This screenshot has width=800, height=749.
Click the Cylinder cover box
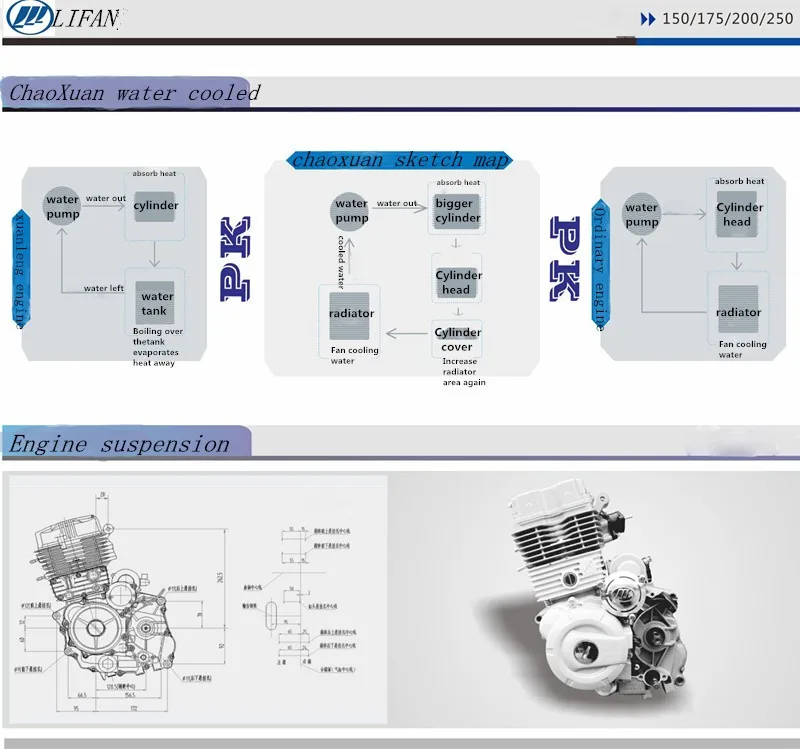point(457,339)
